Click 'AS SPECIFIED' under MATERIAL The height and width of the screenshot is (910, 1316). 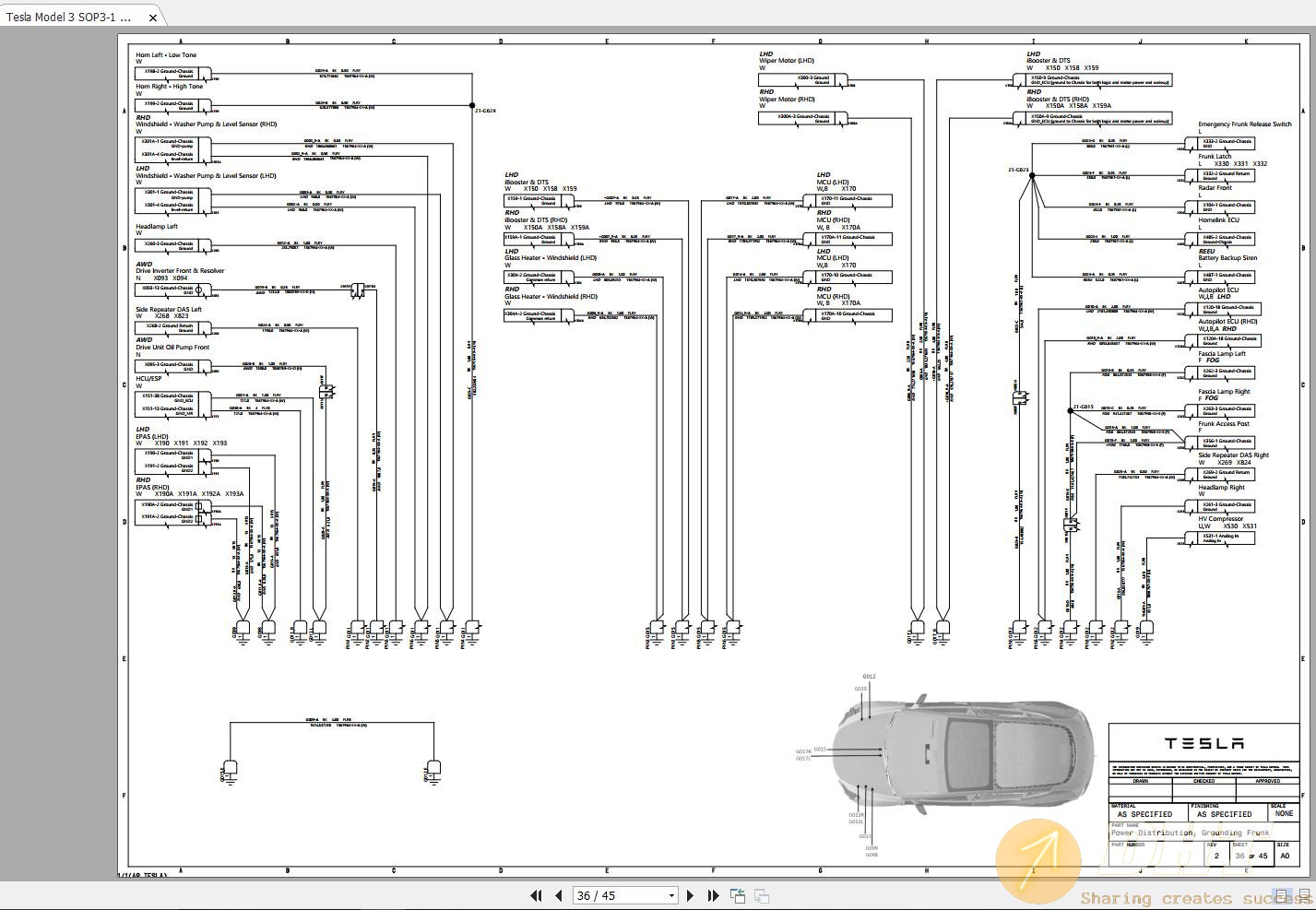(1144, 815)
